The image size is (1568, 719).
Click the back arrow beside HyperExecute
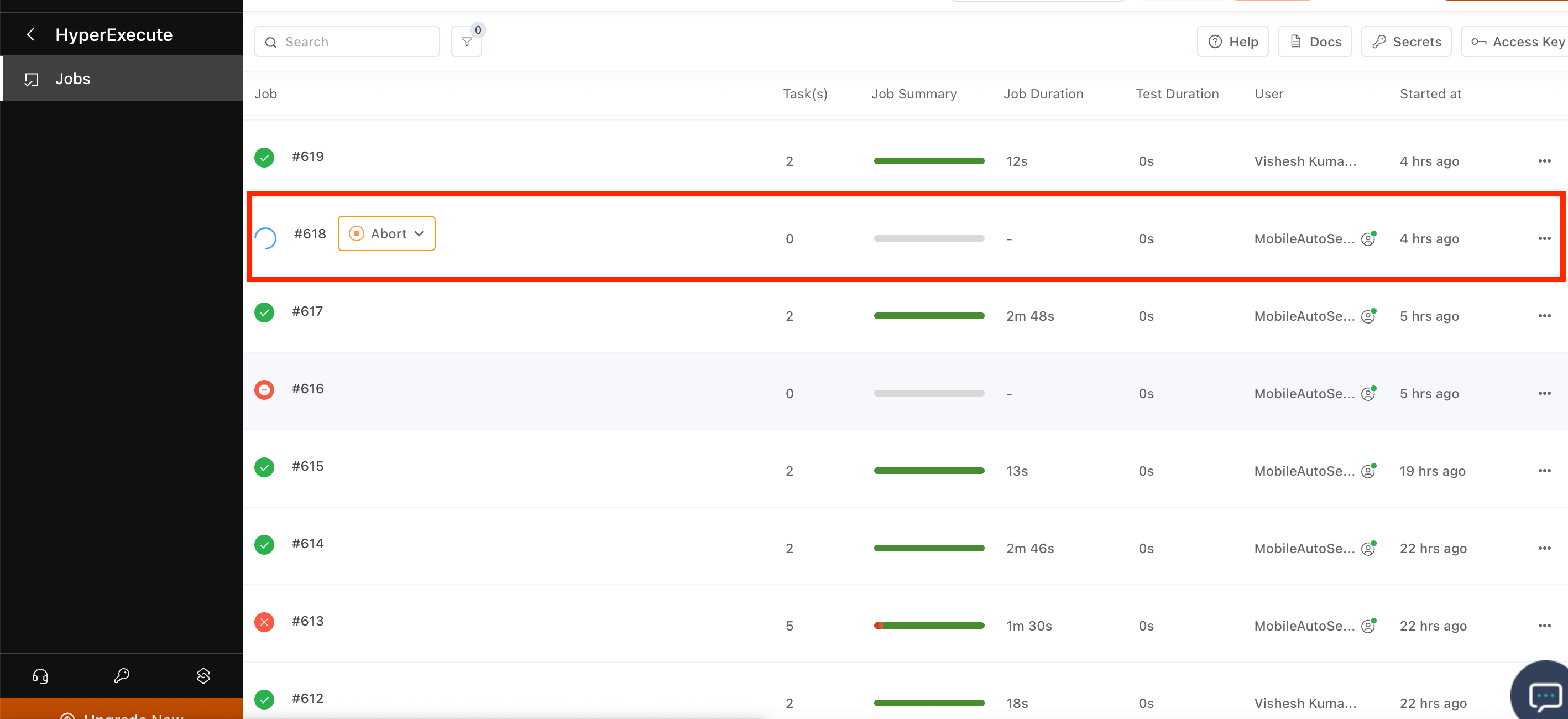[30, 35]
